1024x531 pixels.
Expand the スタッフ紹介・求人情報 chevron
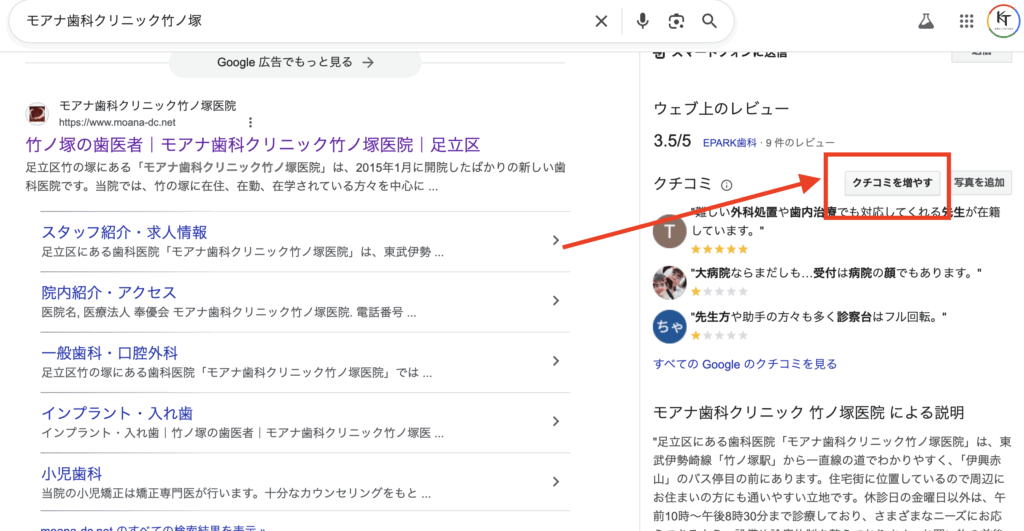pyautogui.click(x=556, y=240)
